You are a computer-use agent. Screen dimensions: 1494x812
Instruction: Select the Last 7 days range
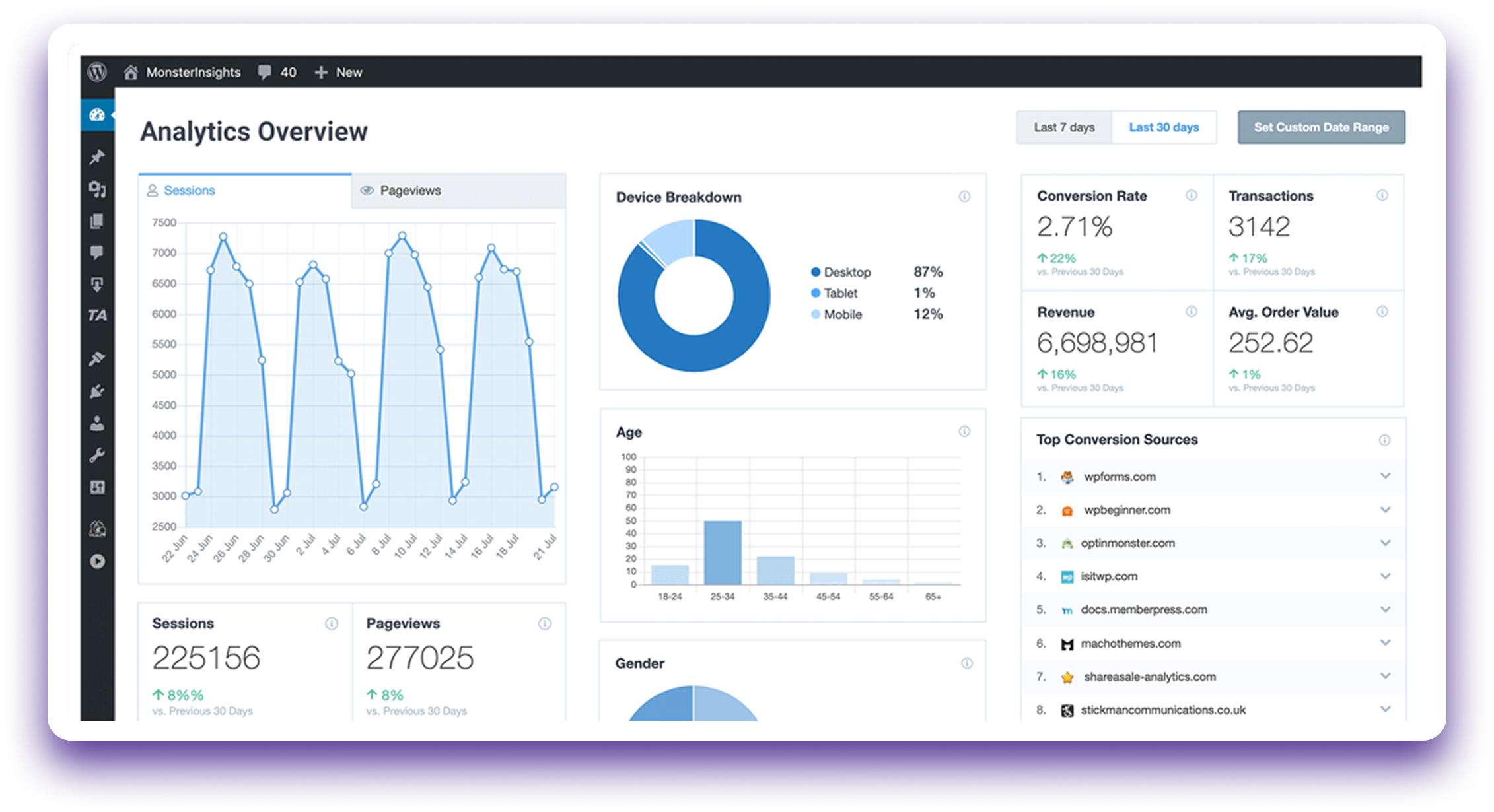tap(1064, 127)
